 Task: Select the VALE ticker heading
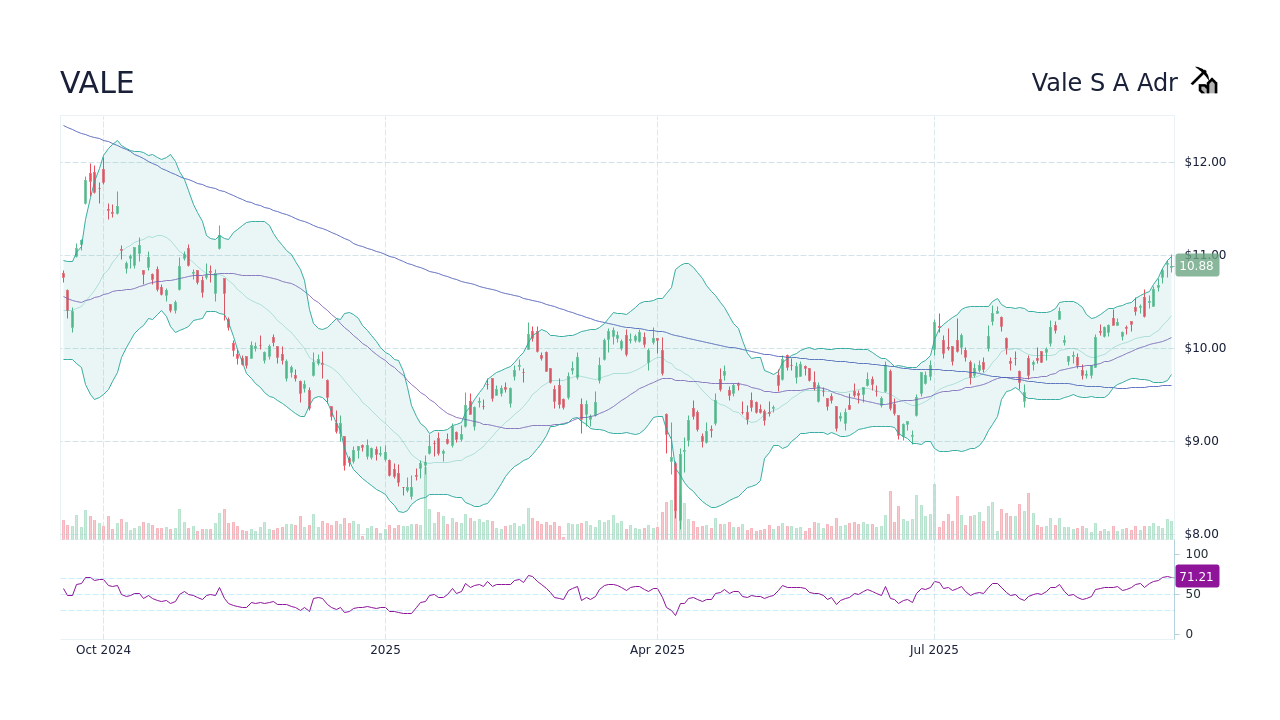pos(97,82)
